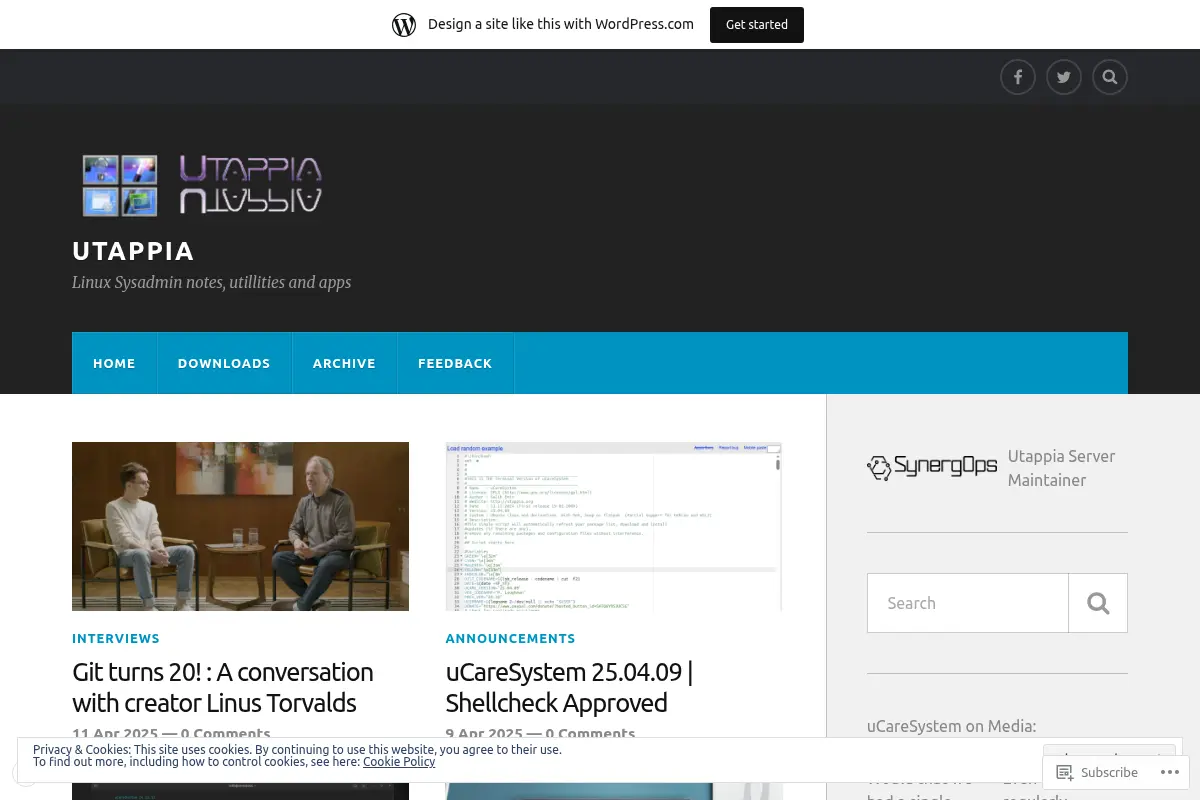Screen dimensions: 1200x800
Task: Open the Linus Torvalds interview thumbnail
Action: 240,526
